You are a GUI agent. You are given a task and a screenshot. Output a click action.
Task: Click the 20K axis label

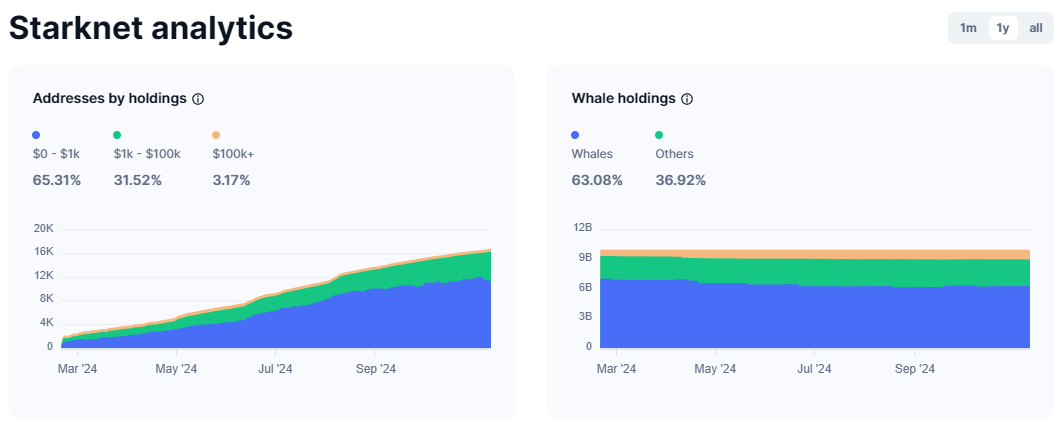pos(43,229)
